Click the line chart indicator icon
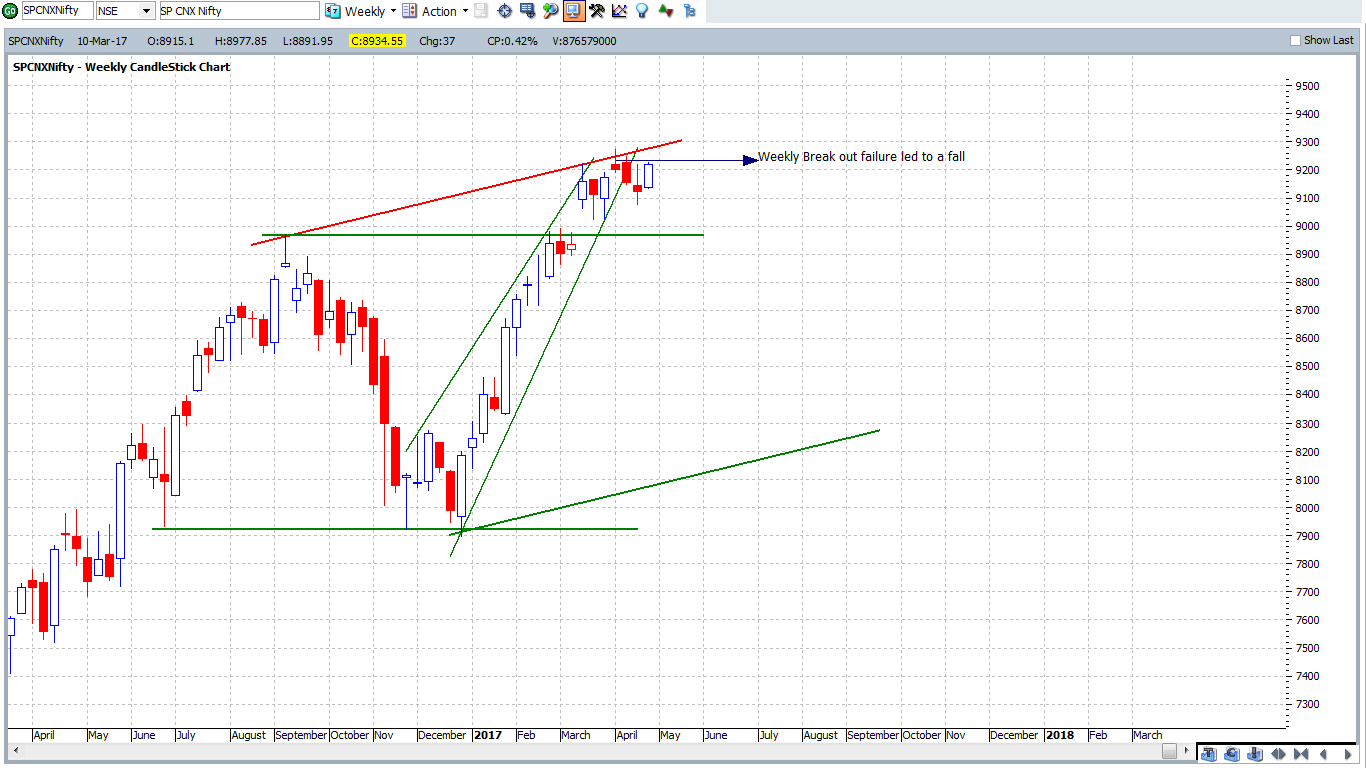Viewport: 1366px width, 768px height. (619, 11)
